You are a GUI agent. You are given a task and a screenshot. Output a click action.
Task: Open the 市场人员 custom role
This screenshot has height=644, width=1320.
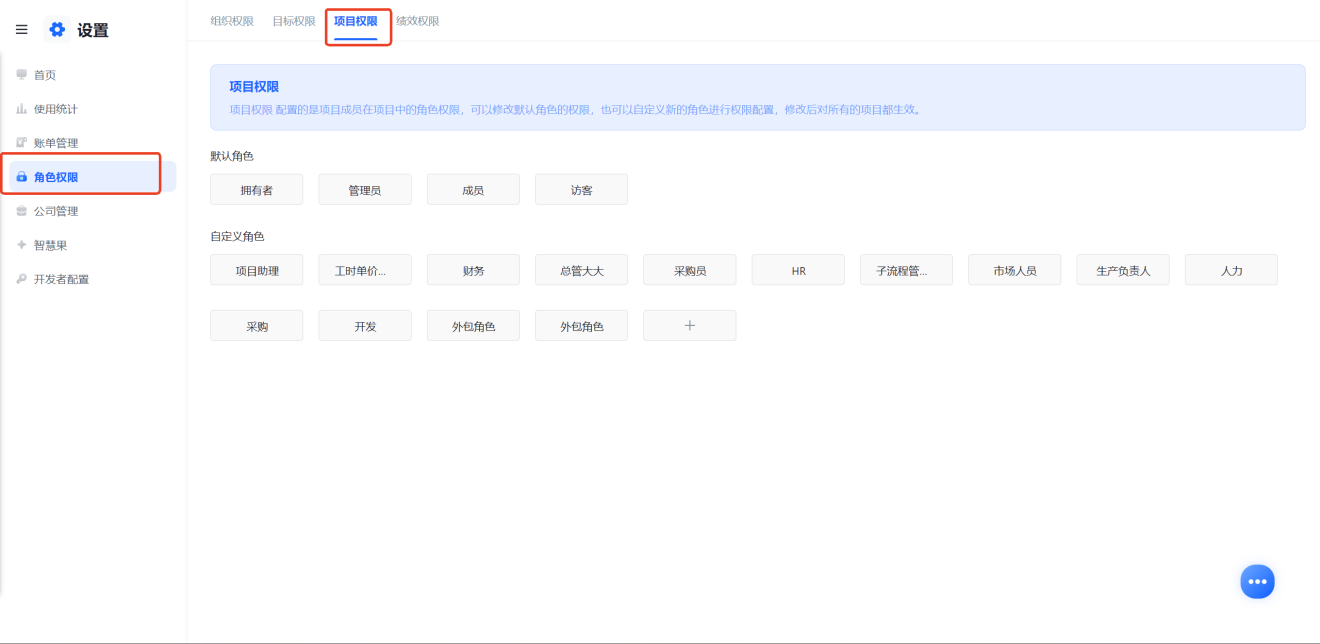1015,270
